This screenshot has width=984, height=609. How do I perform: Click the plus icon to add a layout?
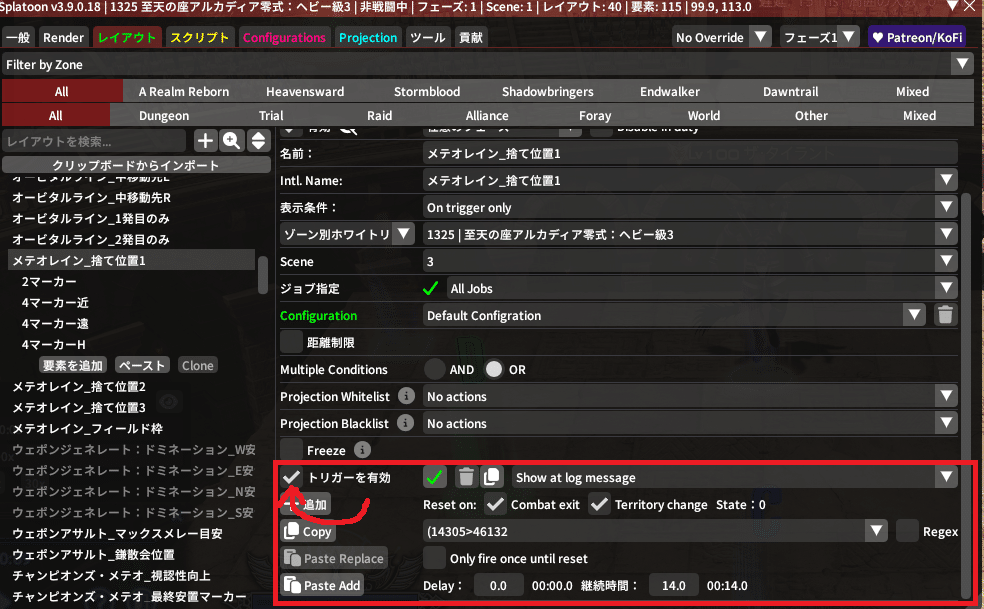(x=205, y=141)
